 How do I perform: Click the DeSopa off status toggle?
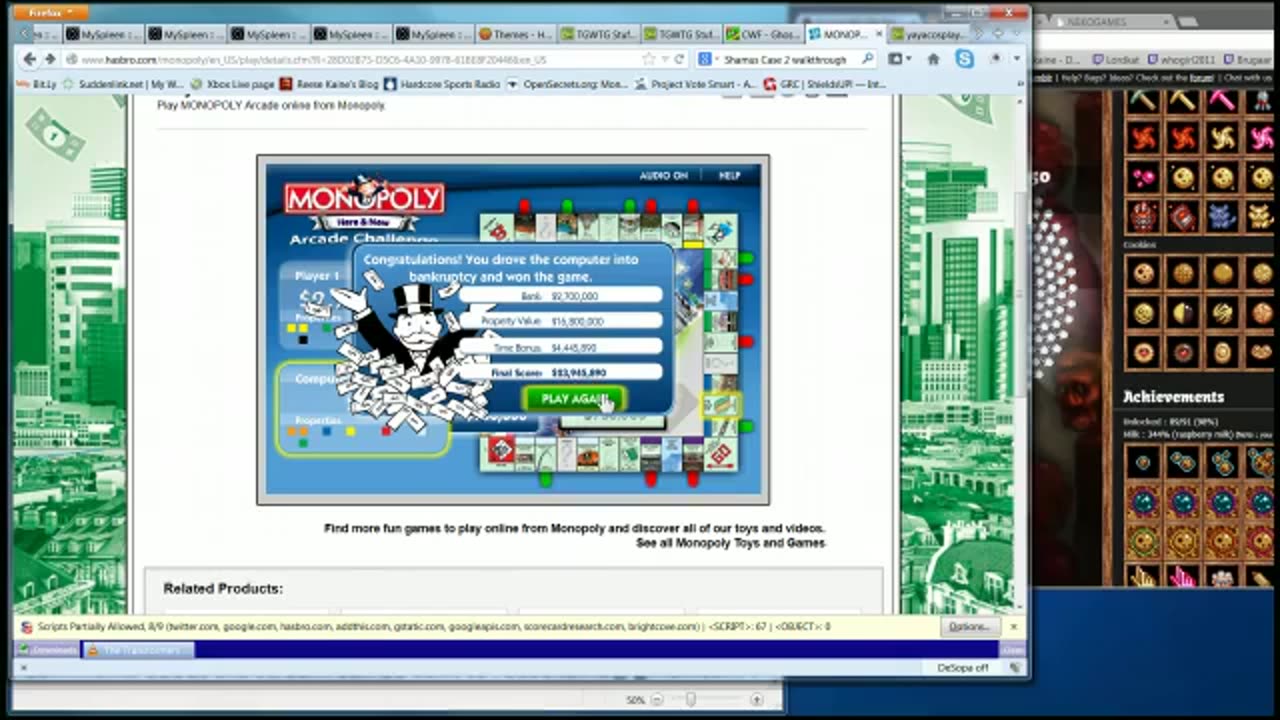pos(962,668)
